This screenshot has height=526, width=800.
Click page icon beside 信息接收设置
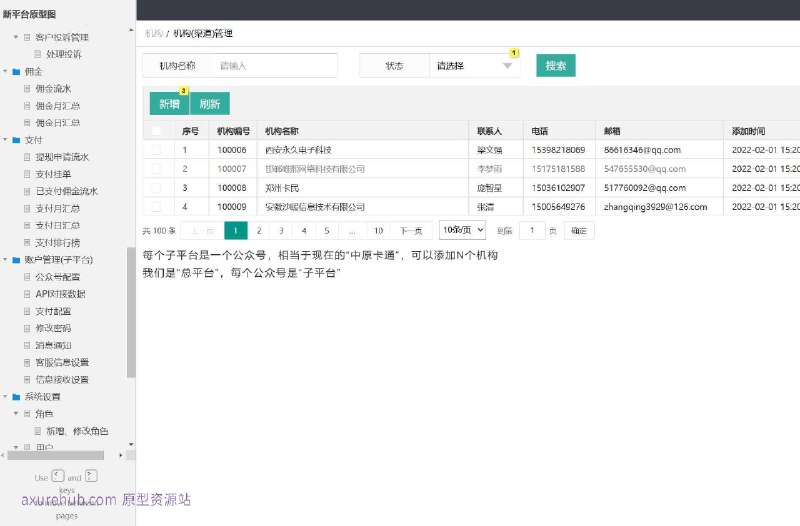pos(27,380)
